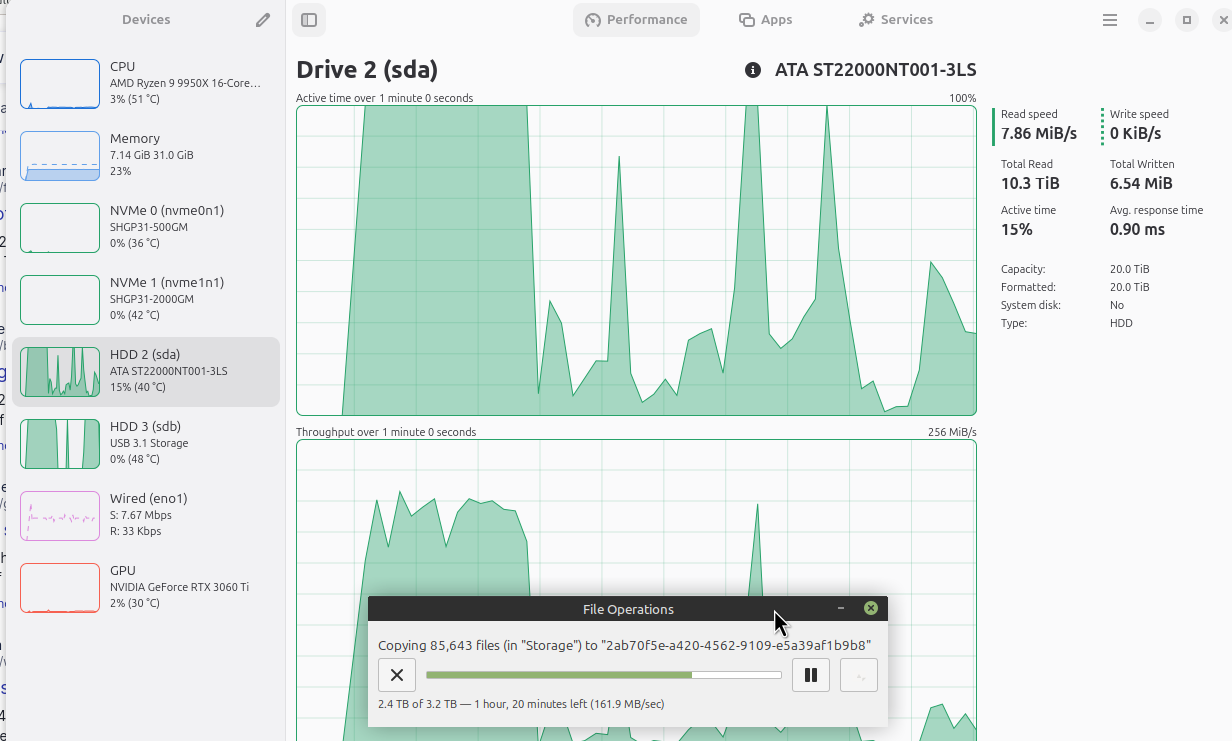Select the GPU GeForce RTX 3060 Ti entry
The height and width of the screenshot is (741, 1232).
pos(146,587)
